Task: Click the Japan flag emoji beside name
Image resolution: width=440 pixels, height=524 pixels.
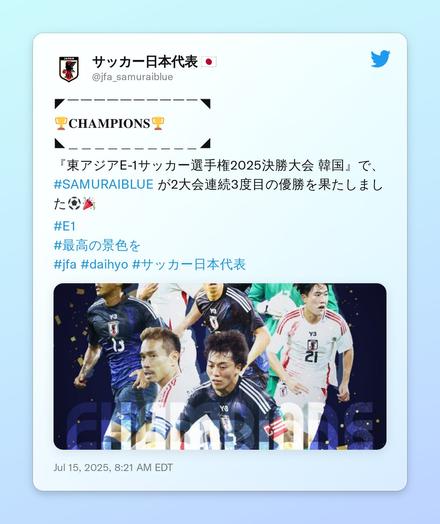Action: (208, 62)
